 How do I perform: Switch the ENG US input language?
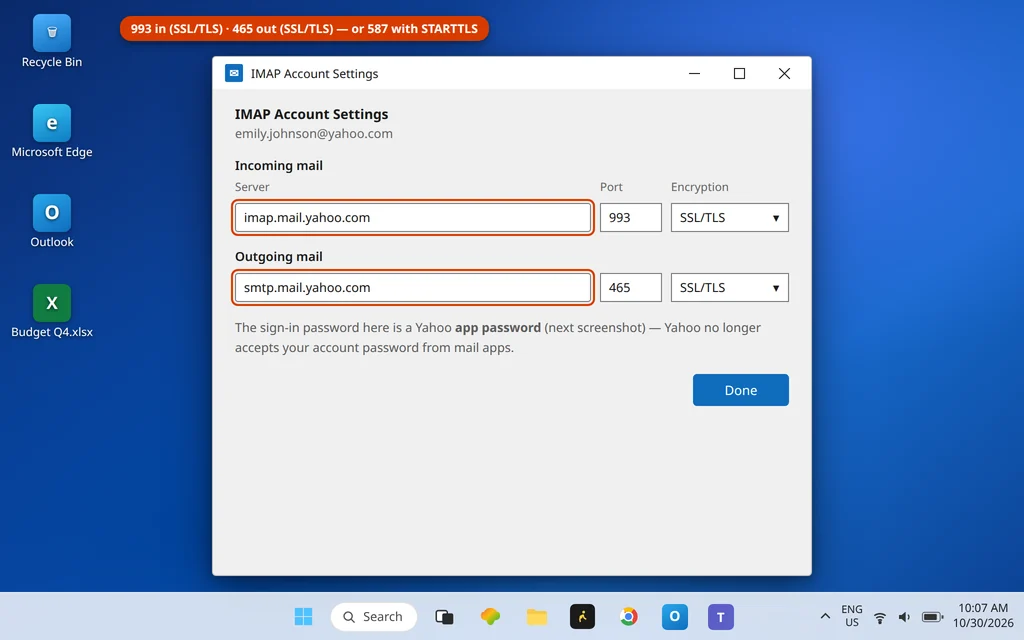(x=852, y=616)
